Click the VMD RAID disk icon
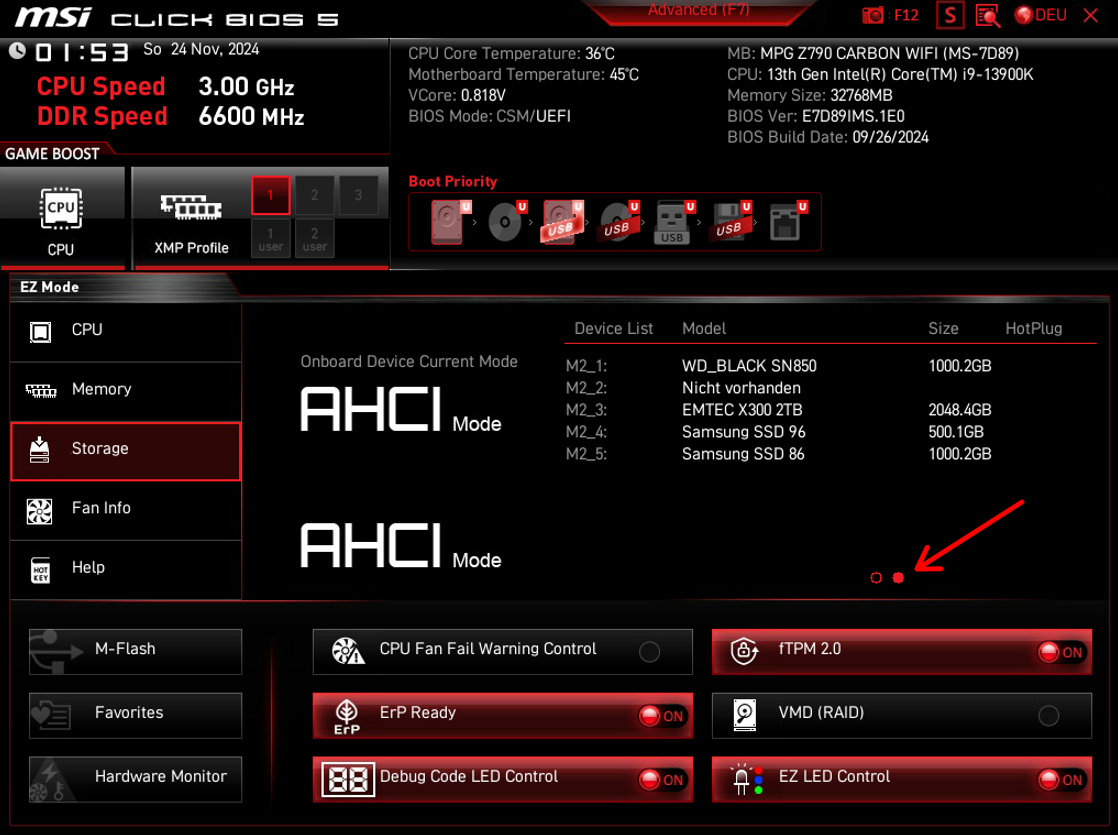Screen dimensions: 1118x835 click(744, 714)
